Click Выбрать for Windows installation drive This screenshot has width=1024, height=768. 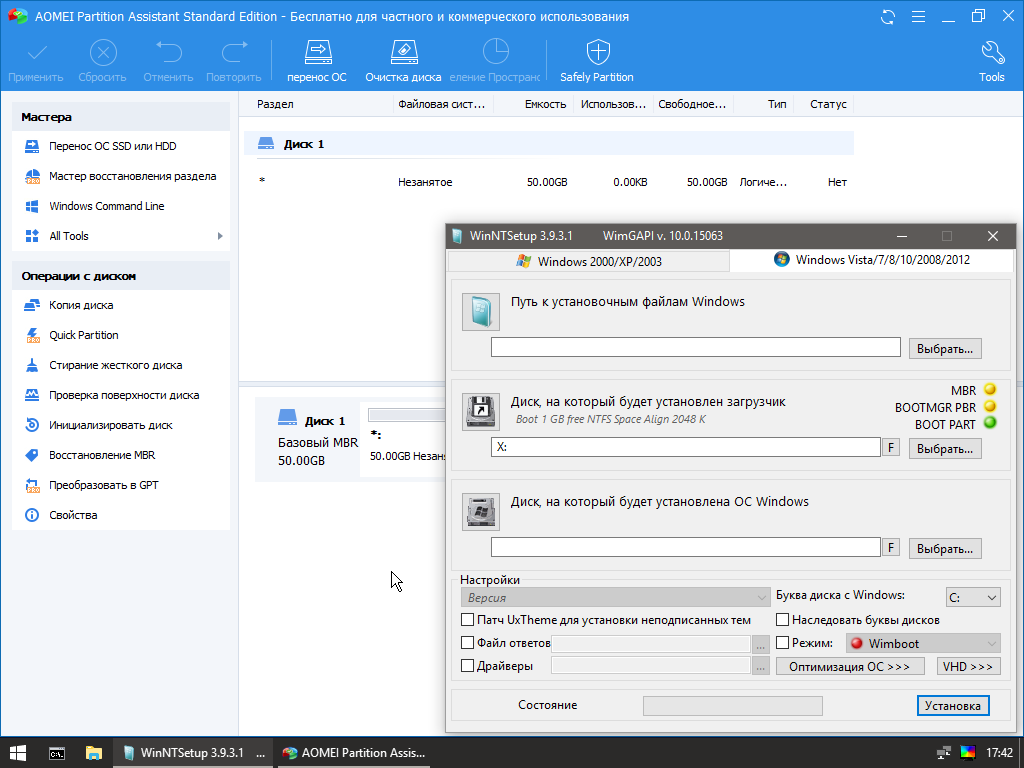tap(945, 549)
